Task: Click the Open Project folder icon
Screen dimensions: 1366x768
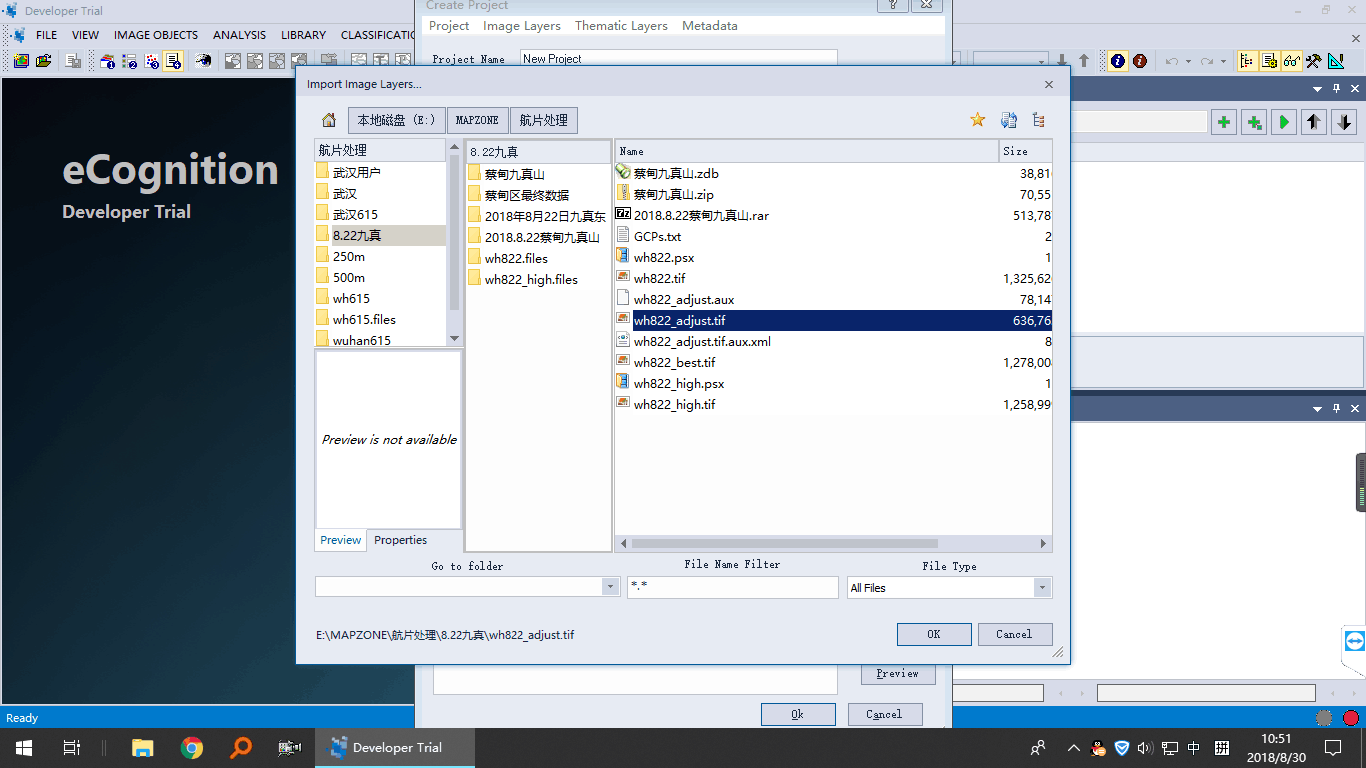Action: coord(43,61)
